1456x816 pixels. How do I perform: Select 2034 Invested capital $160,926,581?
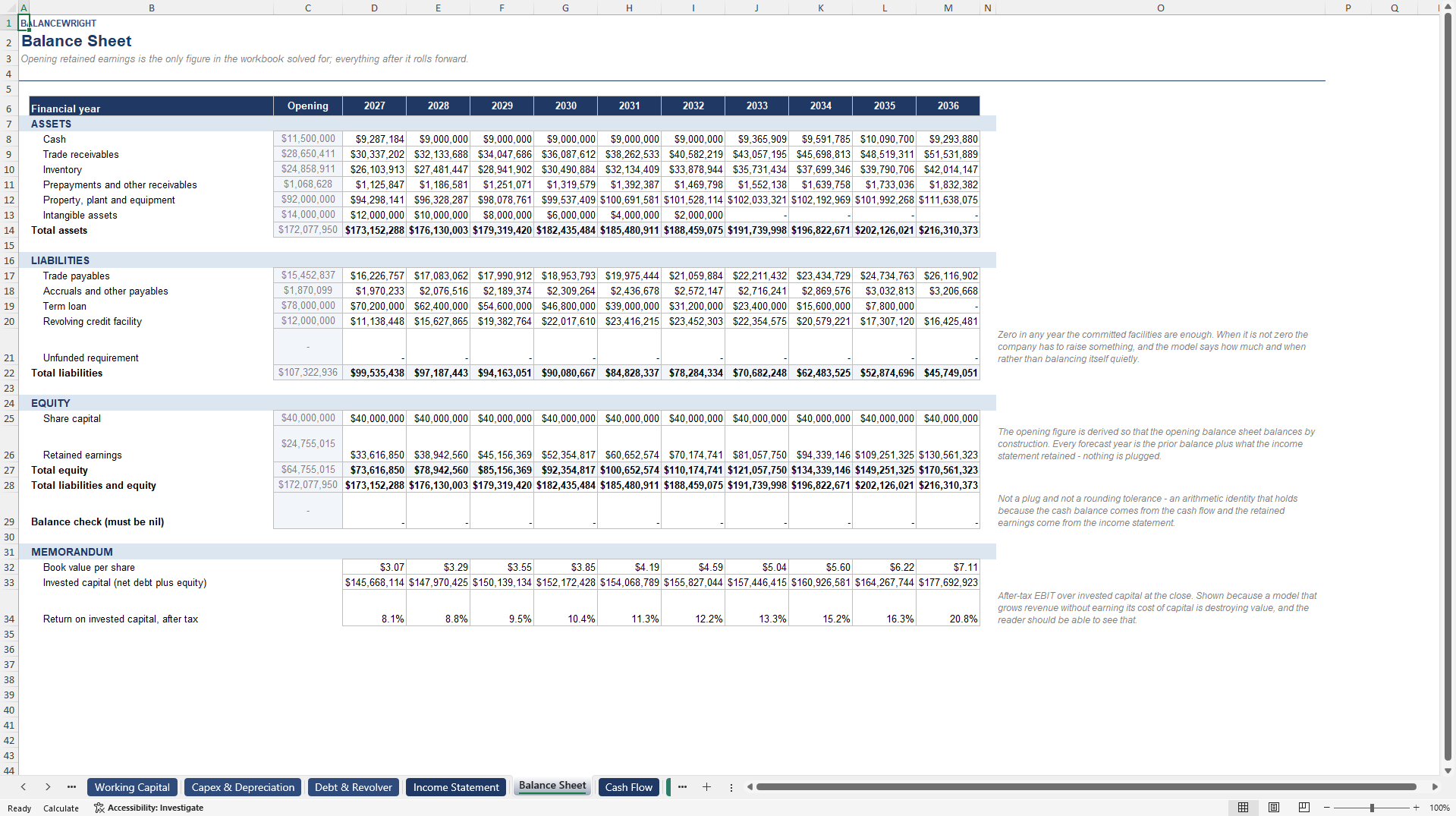tap(820, 582)
